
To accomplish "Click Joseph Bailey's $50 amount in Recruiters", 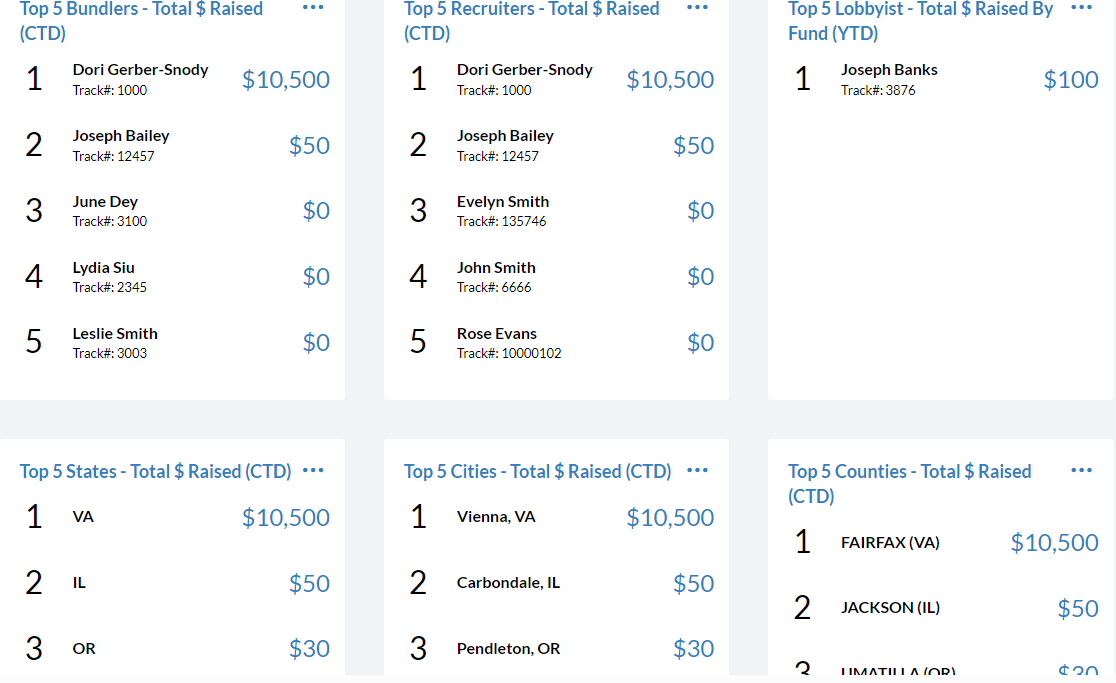I will [693, 145].
